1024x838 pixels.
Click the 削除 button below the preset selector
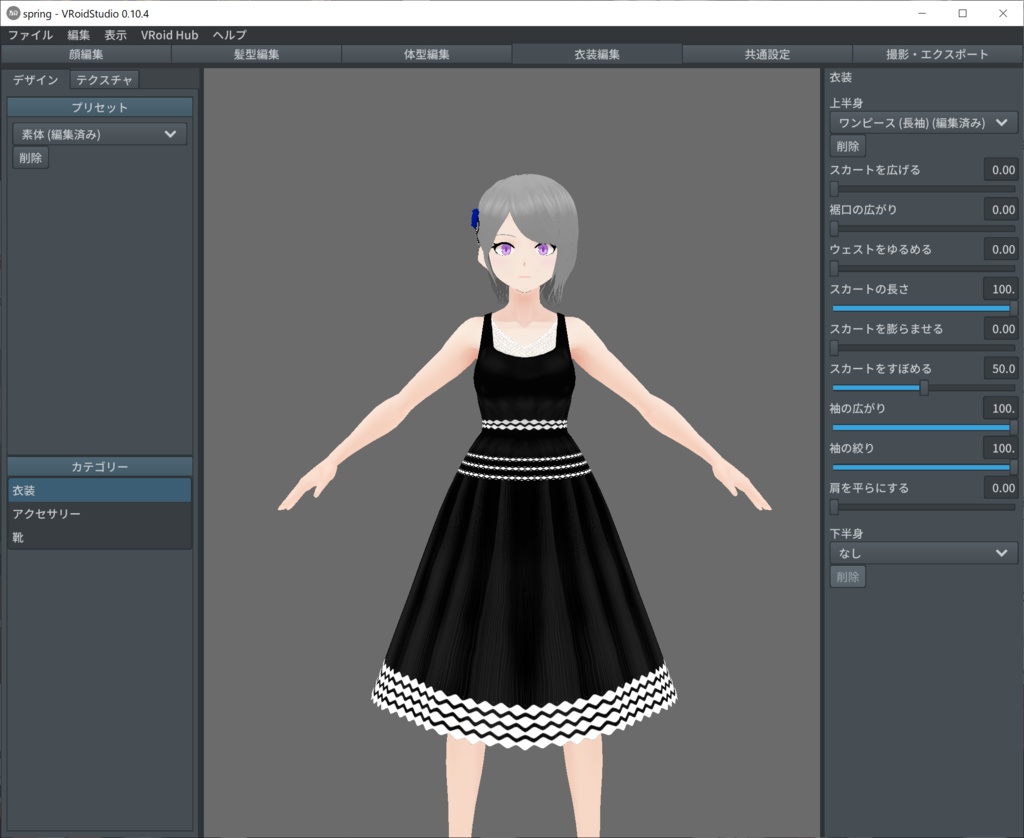pos(29,157)
